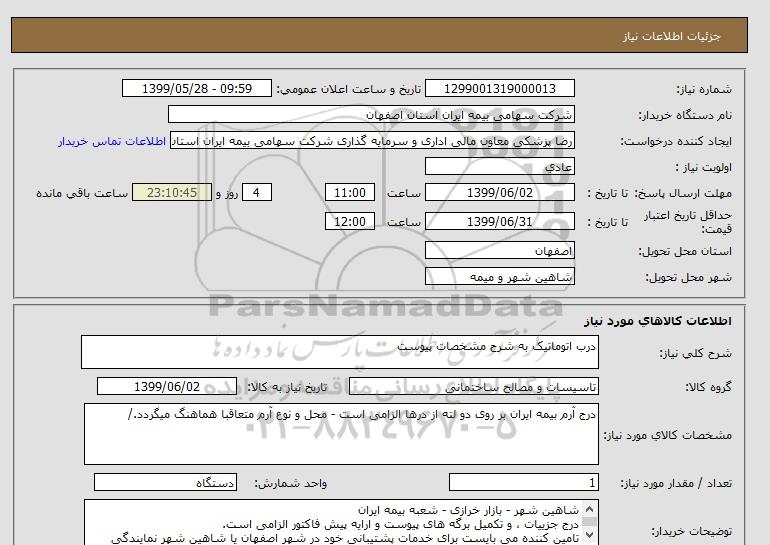Select the buyer organization name field
This screenshot has height=545, width=770.
(x=371, y=115)
